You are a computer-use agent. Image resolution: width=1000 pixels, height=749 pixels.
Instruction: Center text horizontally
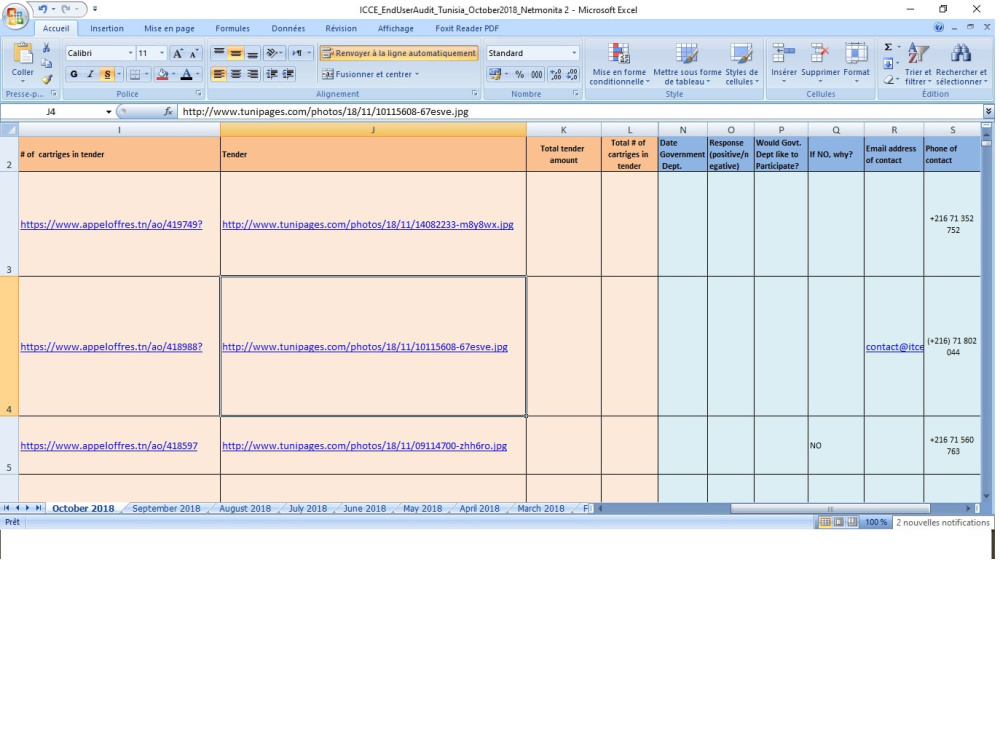[235, 75]
